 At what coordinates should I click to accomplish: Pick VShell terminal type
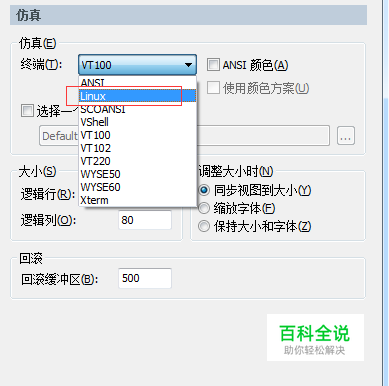point(137,122)
